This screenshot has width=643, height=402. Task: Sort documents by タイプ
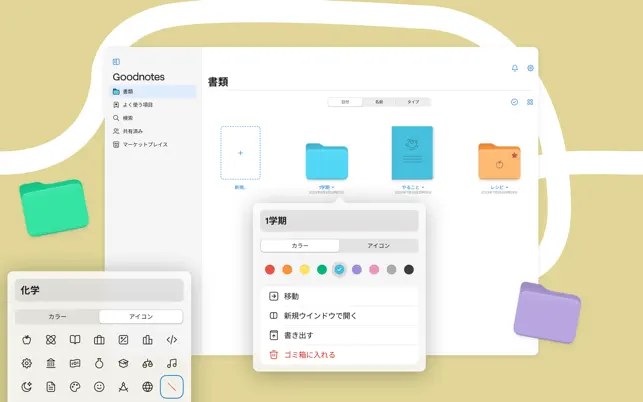(413, 102)
